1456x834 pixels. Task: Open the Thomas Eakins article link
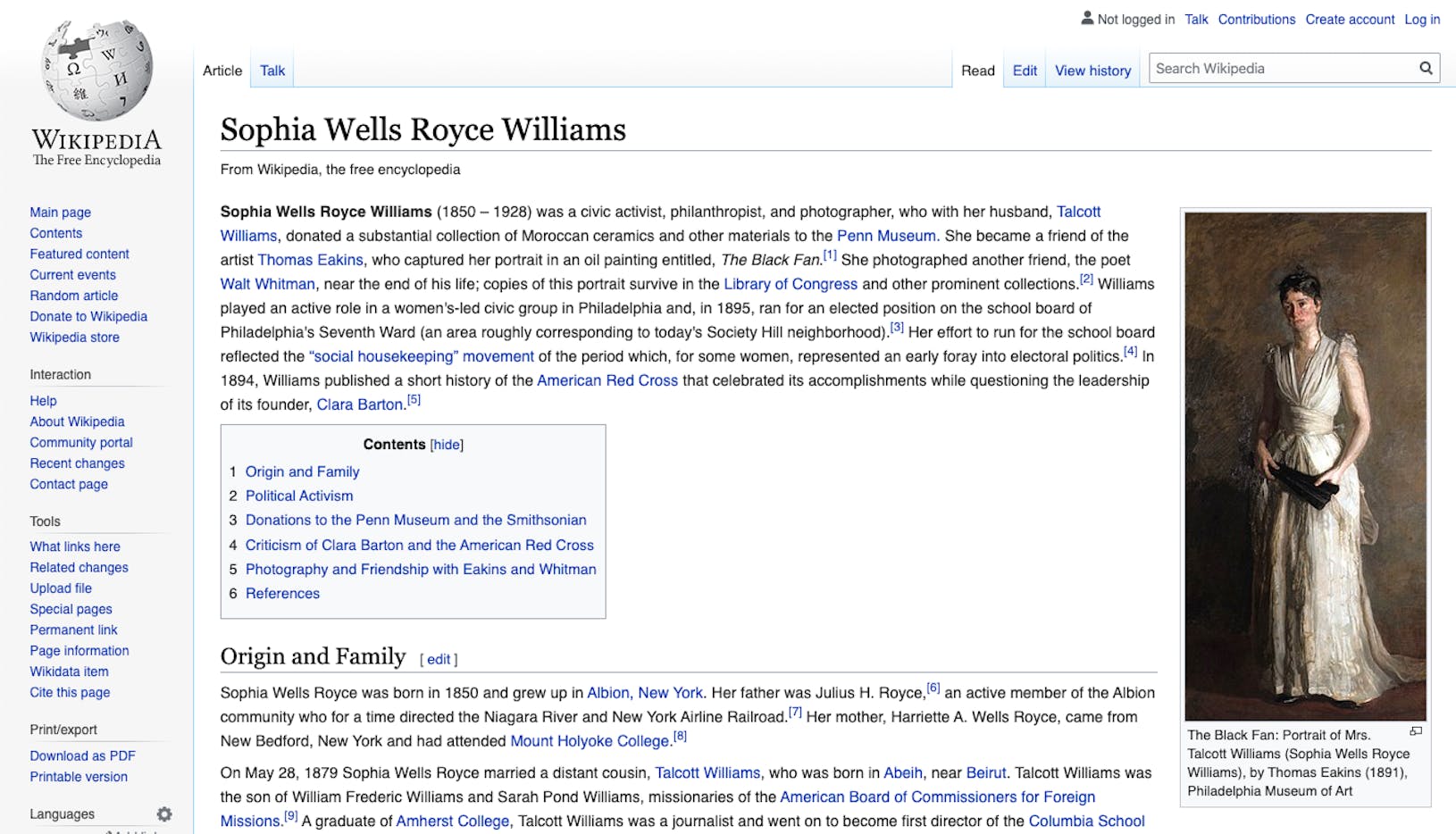coord(310,260)
